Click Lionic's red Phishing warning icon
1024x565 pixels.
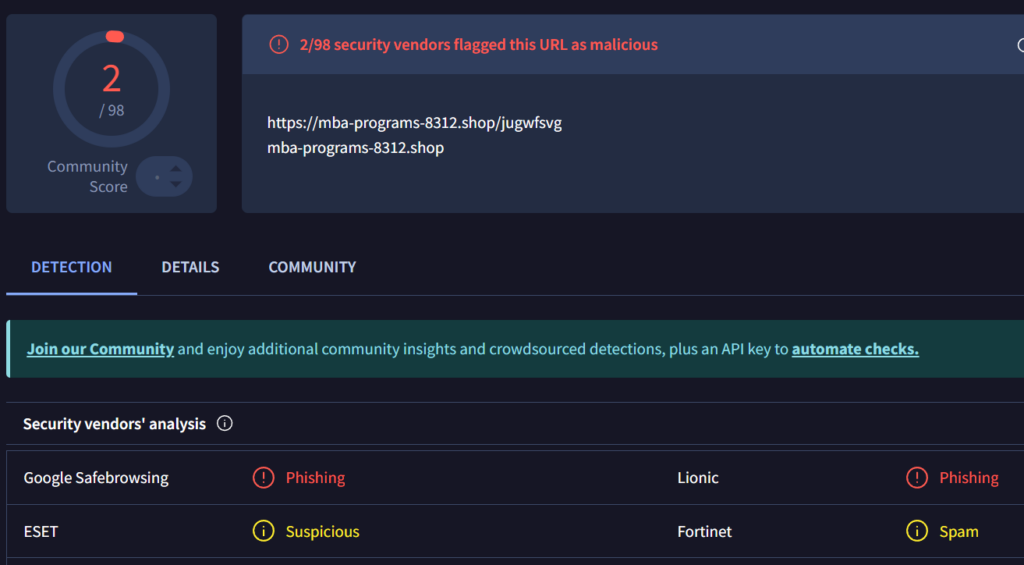[x=917, y=478]
